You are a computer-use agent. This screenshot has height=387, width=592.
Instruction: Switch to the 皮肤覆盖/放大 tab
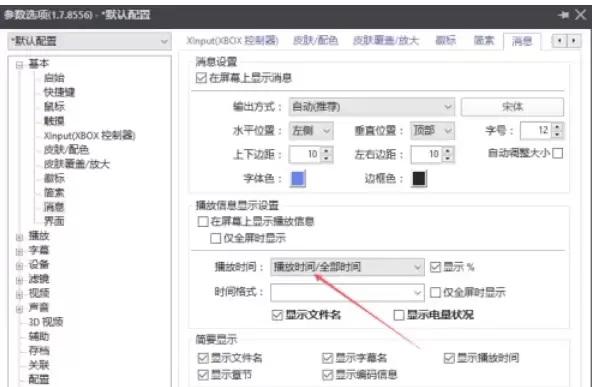click(386, 40)
